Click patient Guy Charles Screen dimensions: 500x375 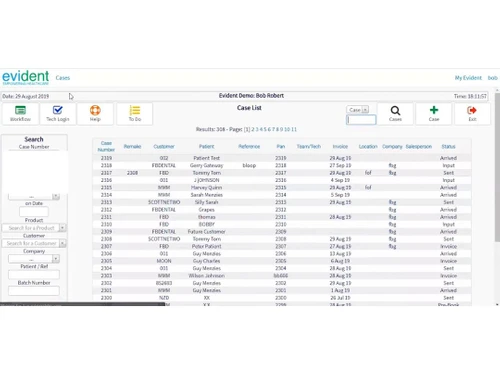pyautogui.click(x=206, y=261)
